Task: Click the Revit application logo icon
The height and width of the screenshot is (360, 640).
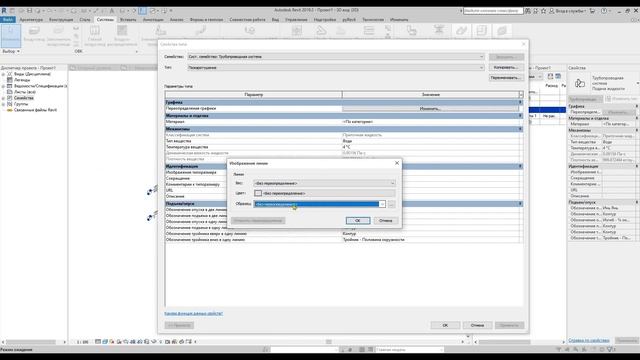Action: pyautogui.click(x=4, y=11)
